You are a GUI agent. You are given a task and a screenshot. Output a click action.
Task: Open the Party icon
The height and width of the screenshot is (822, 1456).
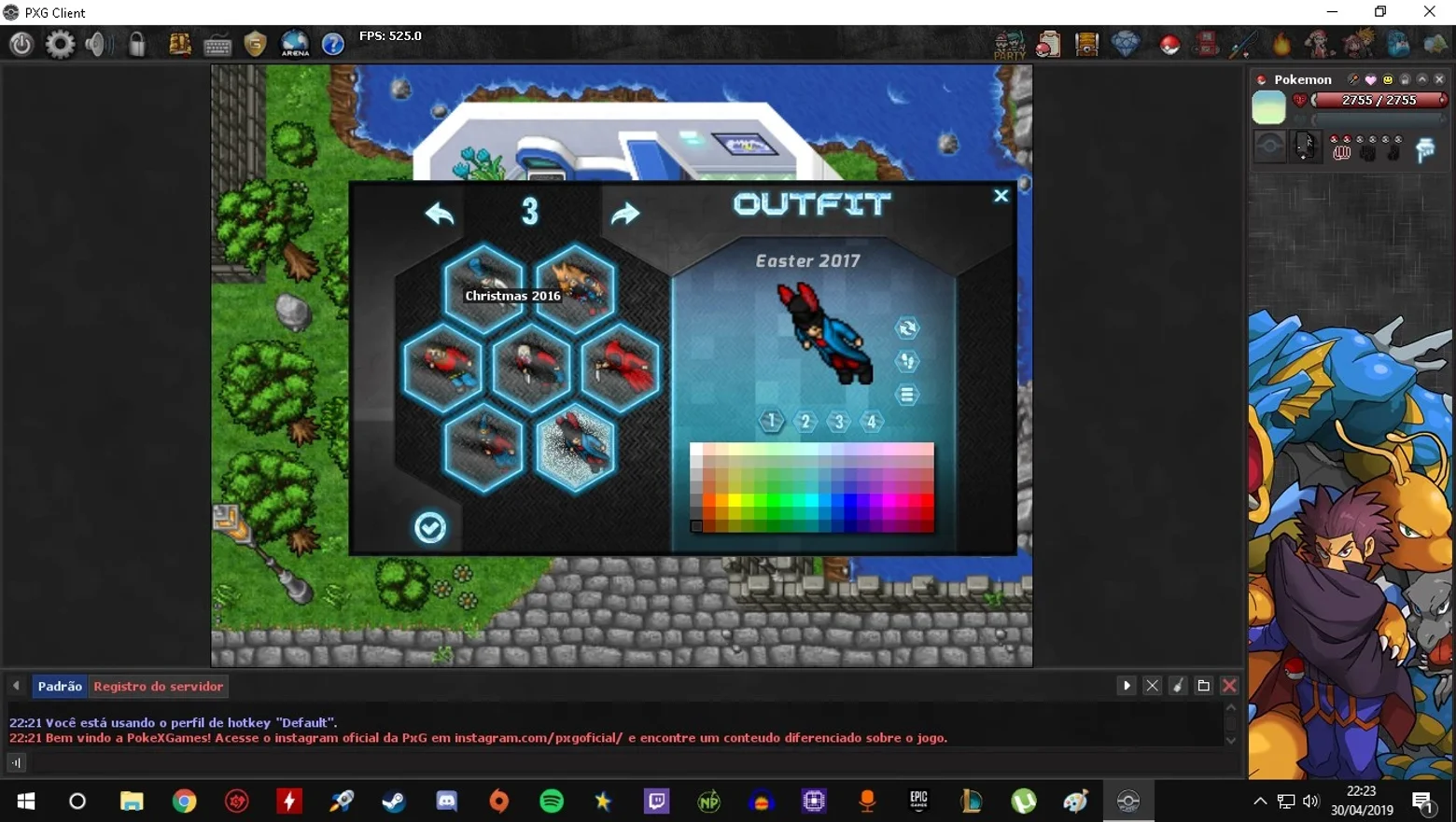1009,45
